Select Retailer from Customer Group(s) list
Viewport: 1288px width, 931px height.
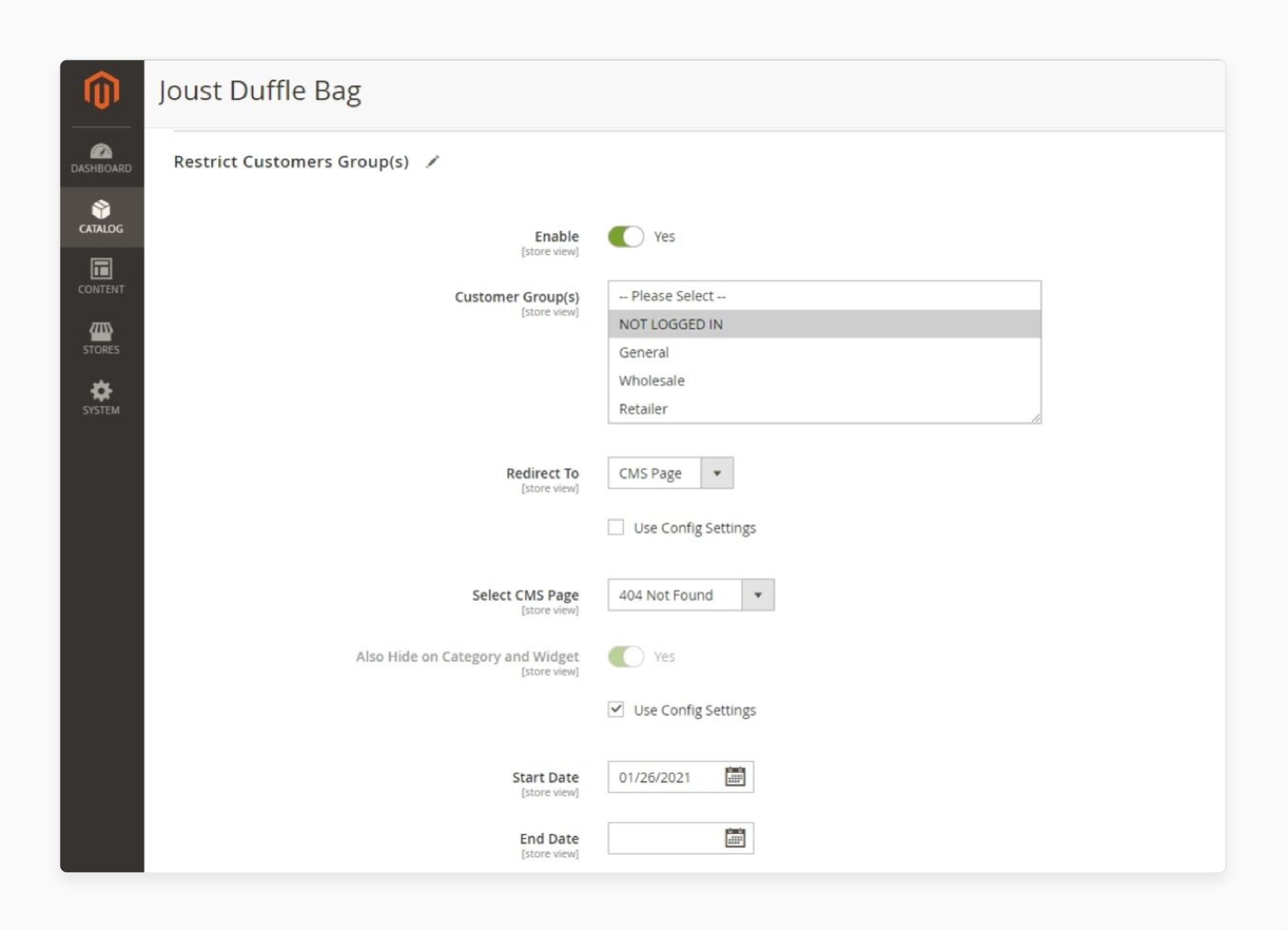[x=642, y=408]
